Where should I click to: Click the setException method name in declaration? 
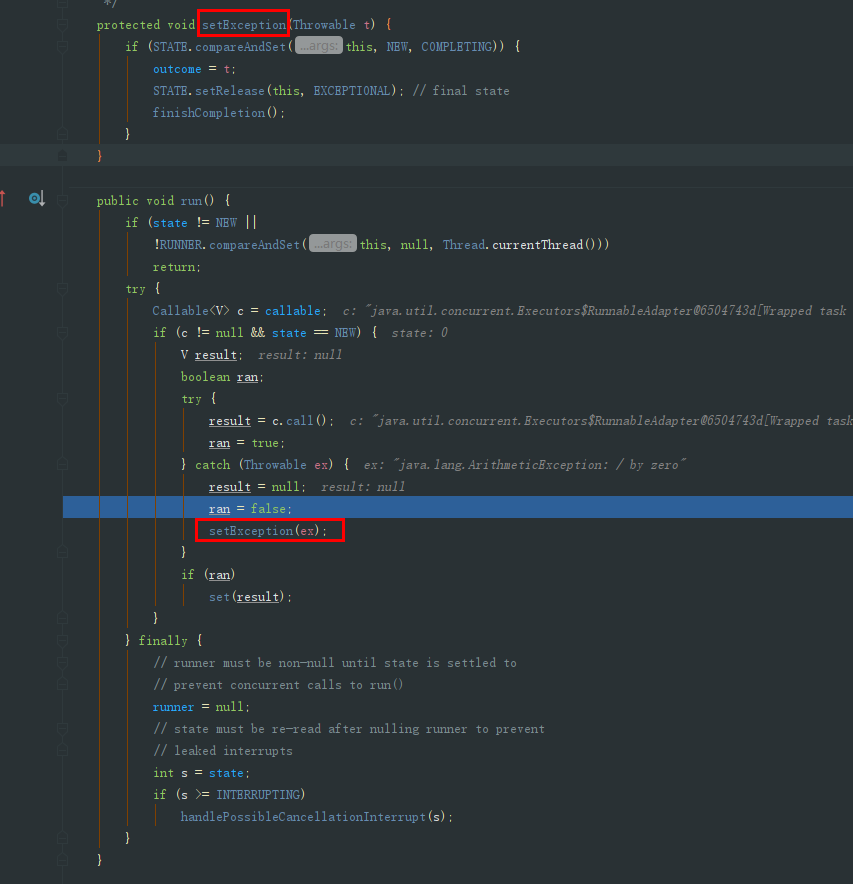244,25
